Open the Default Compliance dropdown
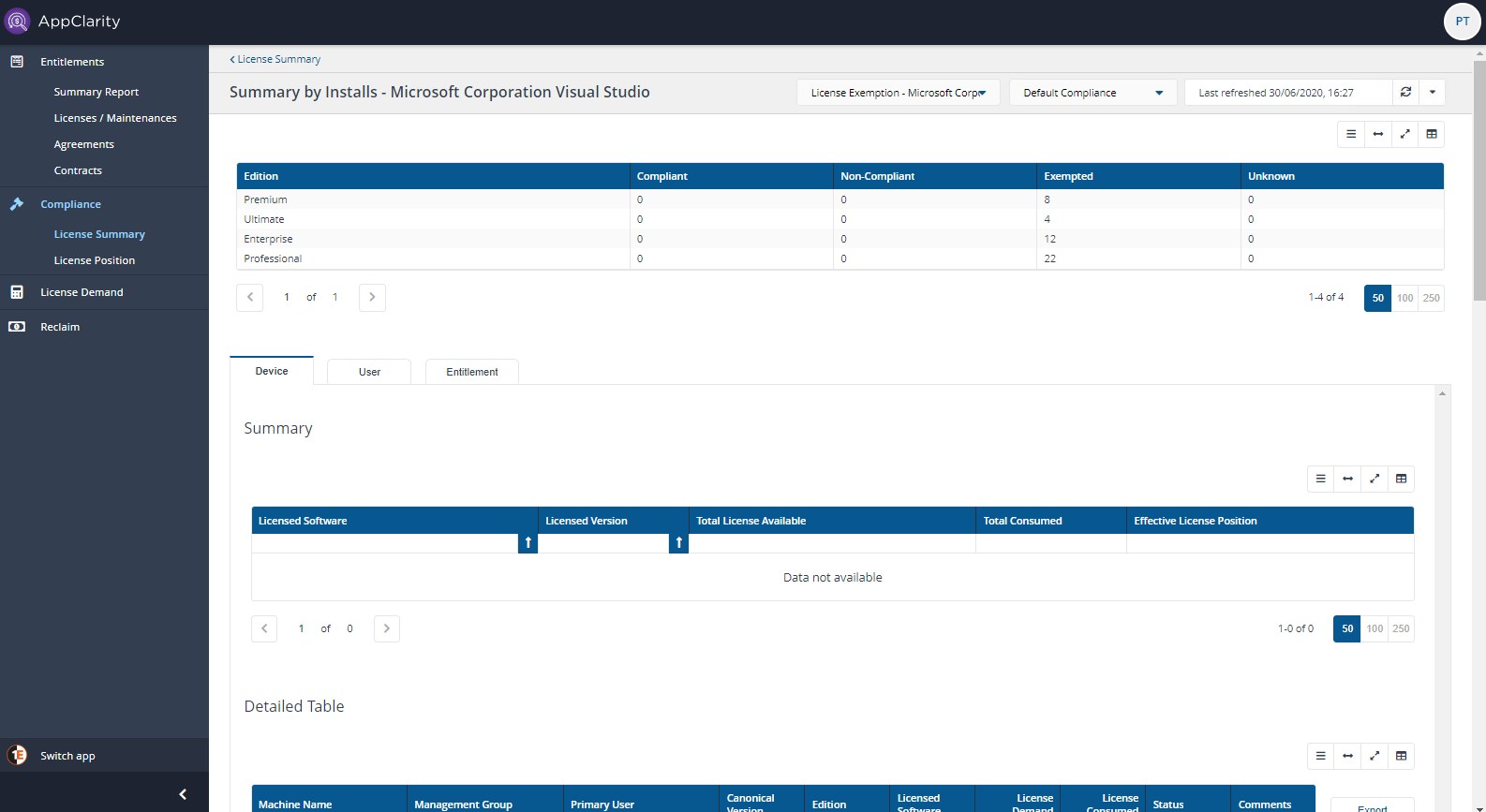The width and height of the screenshot is (1486, 812). click(1092, 93)
